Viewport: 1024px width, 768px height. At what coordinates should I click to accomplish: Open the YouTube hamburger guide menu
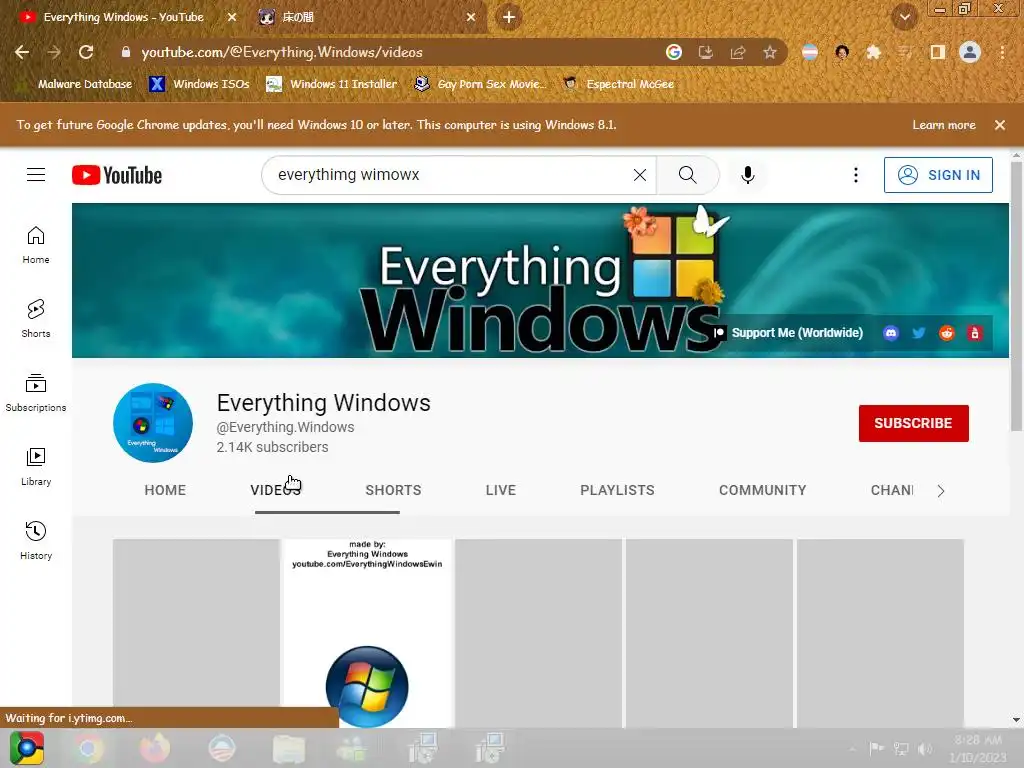pos(36,175)
